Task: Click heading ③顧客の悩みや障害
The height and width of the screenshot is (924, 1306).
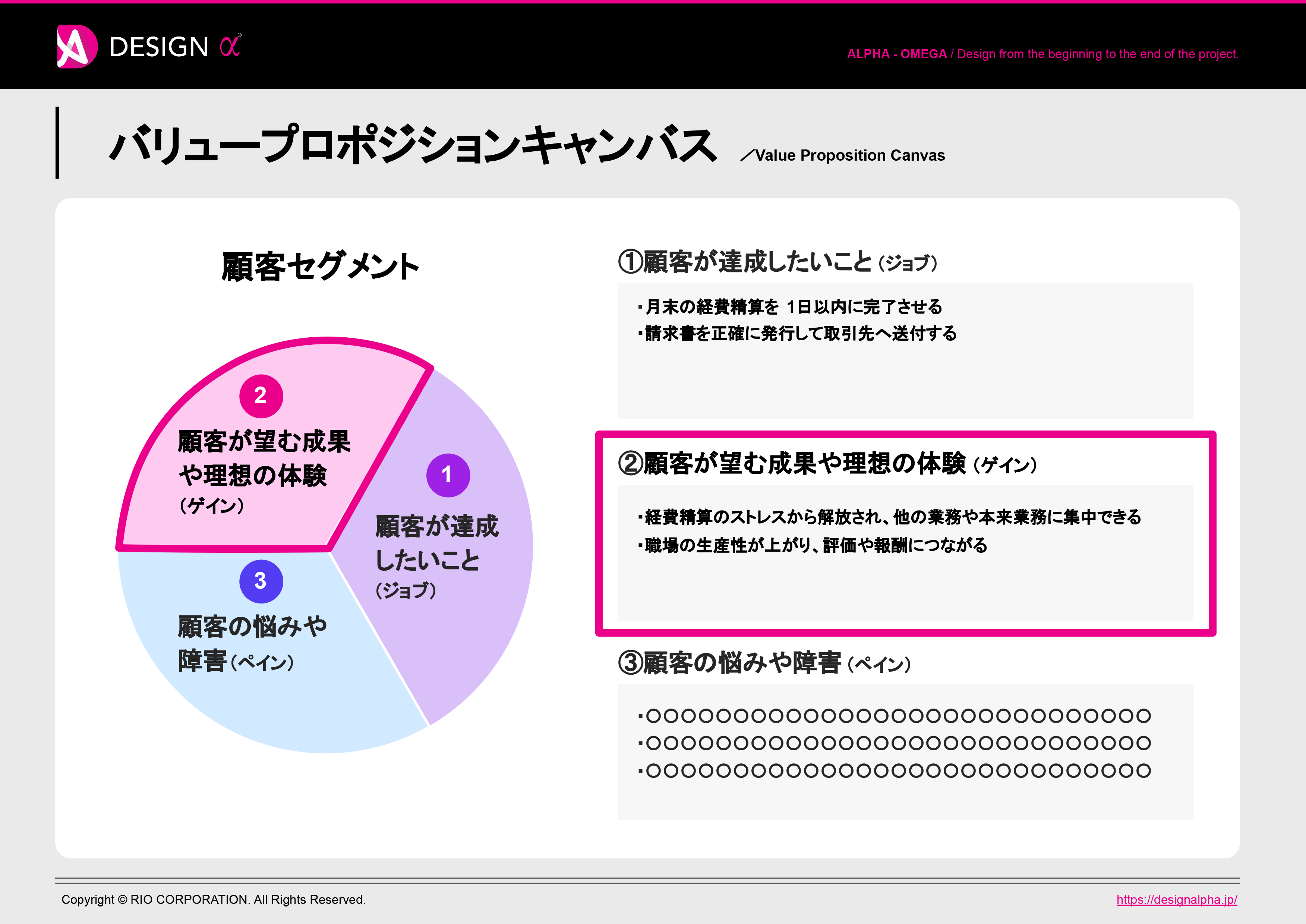Action: (764, 663)
